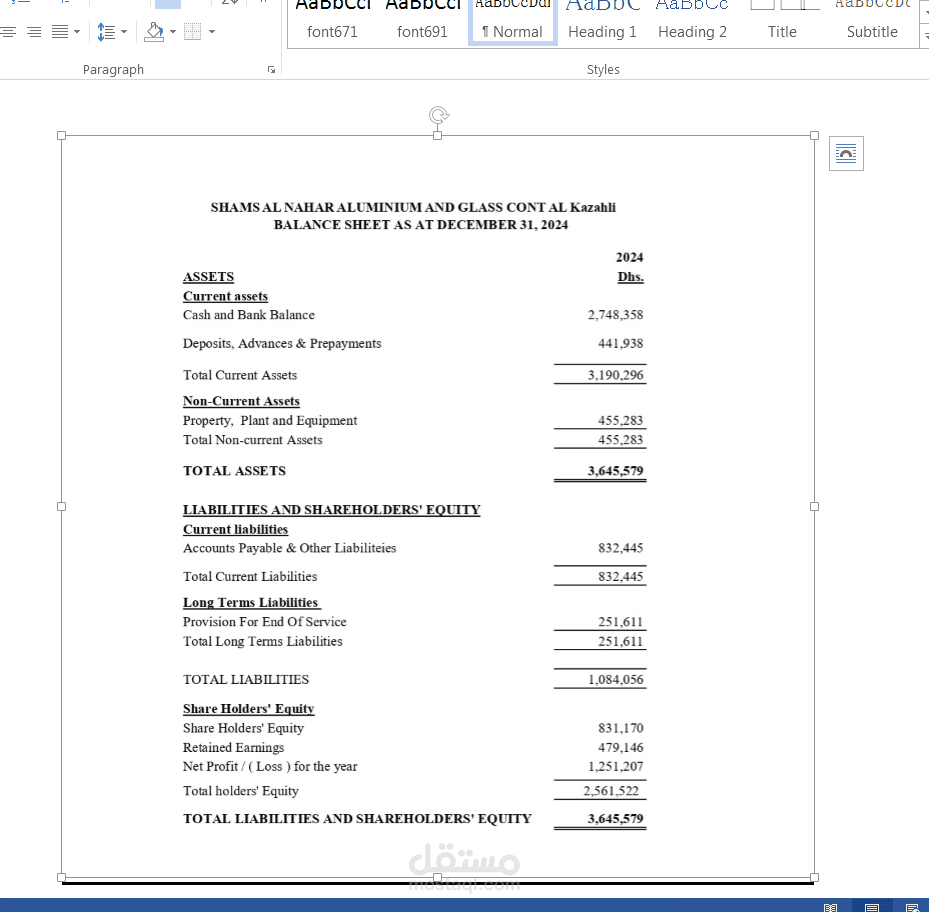Image resolution: width=929 pixels, height=912 pixels.
Task: Open the Shading color dropdown arrow
Action: [173, 32]
